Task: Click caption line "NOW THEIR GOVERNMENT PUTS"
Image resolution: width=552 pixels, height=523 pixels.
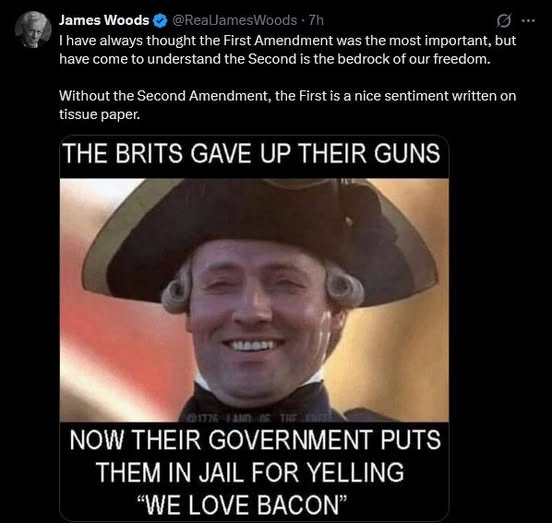Action: tap(255, 440)
